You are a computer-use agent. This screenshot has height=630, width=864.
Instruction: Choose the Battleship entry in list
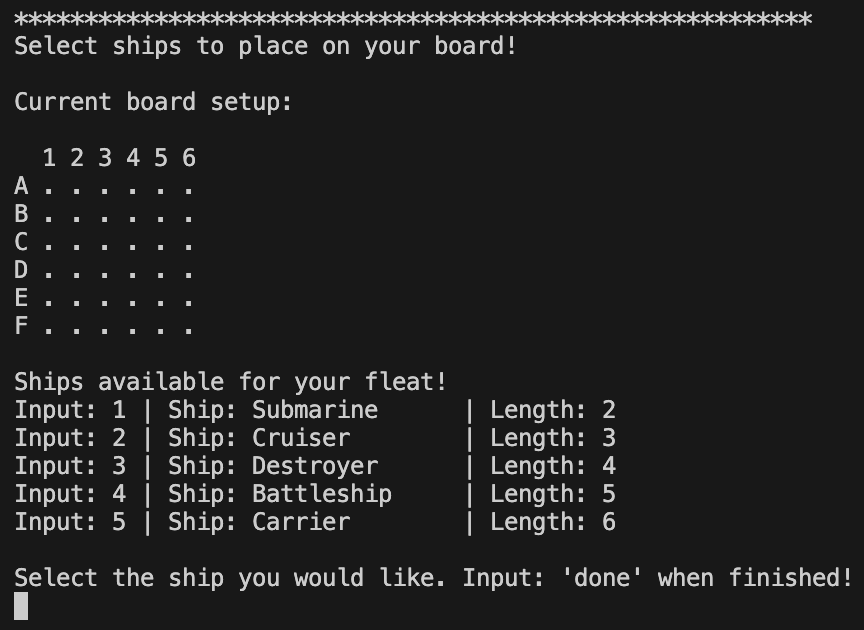(x=315, y=494)
